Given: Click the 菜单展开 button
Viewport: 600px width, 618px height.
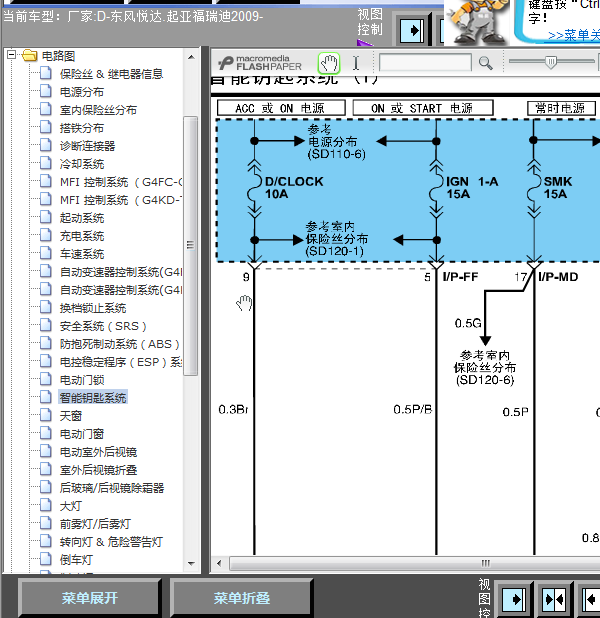Looking at the screenshot, I should click(89, 598).
